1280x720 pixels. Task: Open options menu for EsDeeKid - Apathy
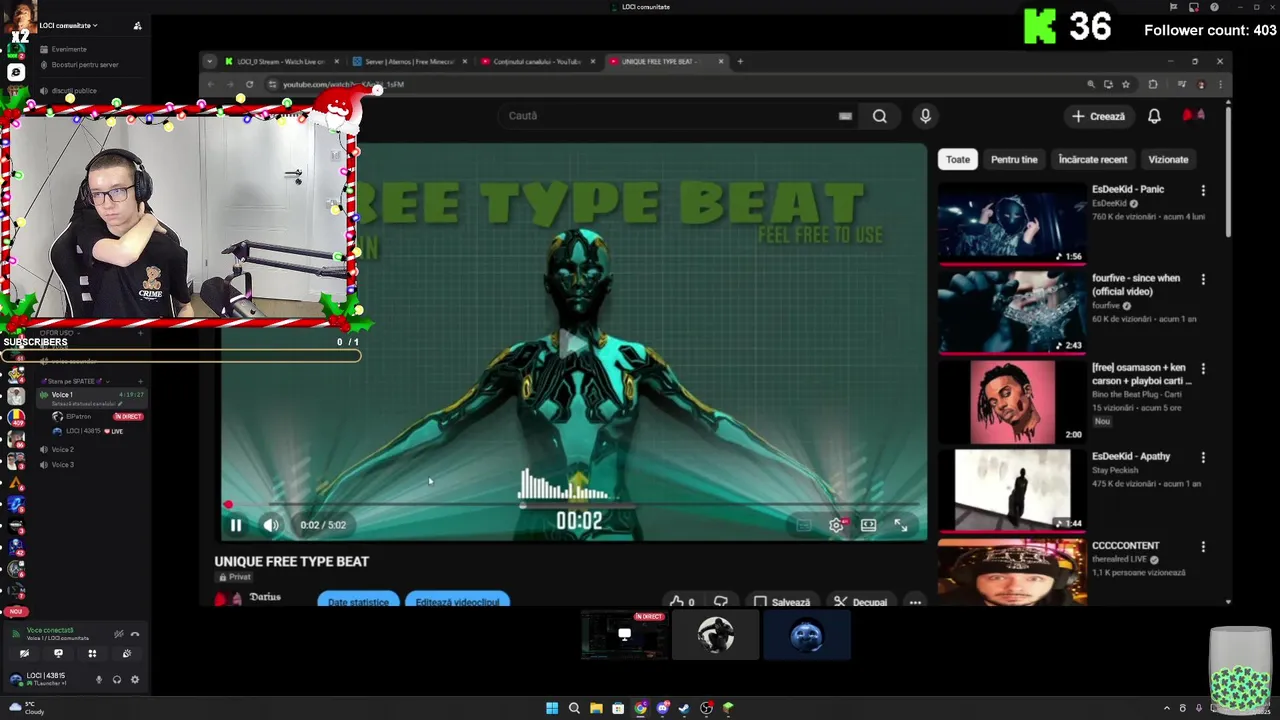[1203, 457]
